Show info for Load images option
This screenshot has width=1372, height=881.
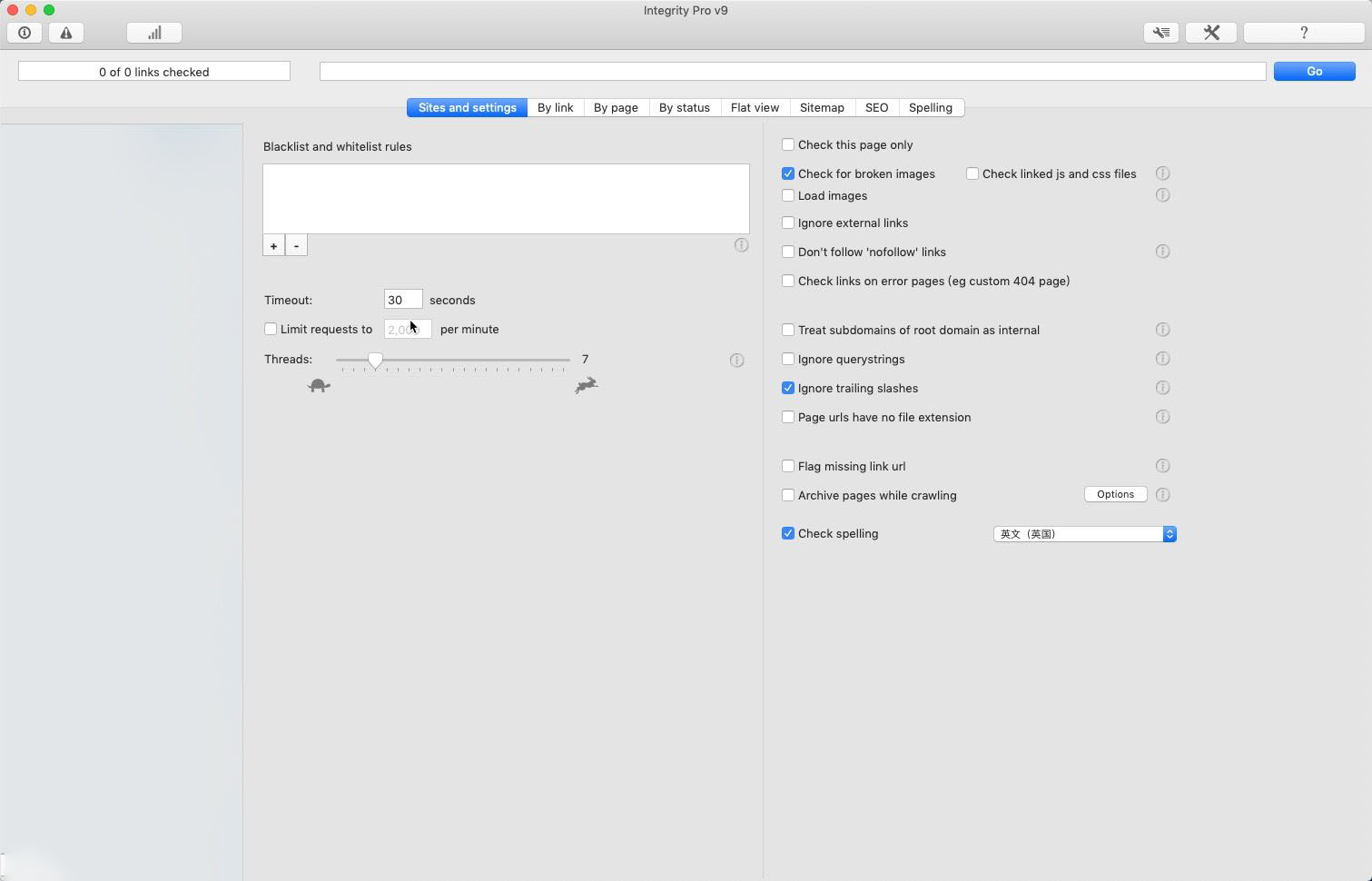[x=1162, y=195]
